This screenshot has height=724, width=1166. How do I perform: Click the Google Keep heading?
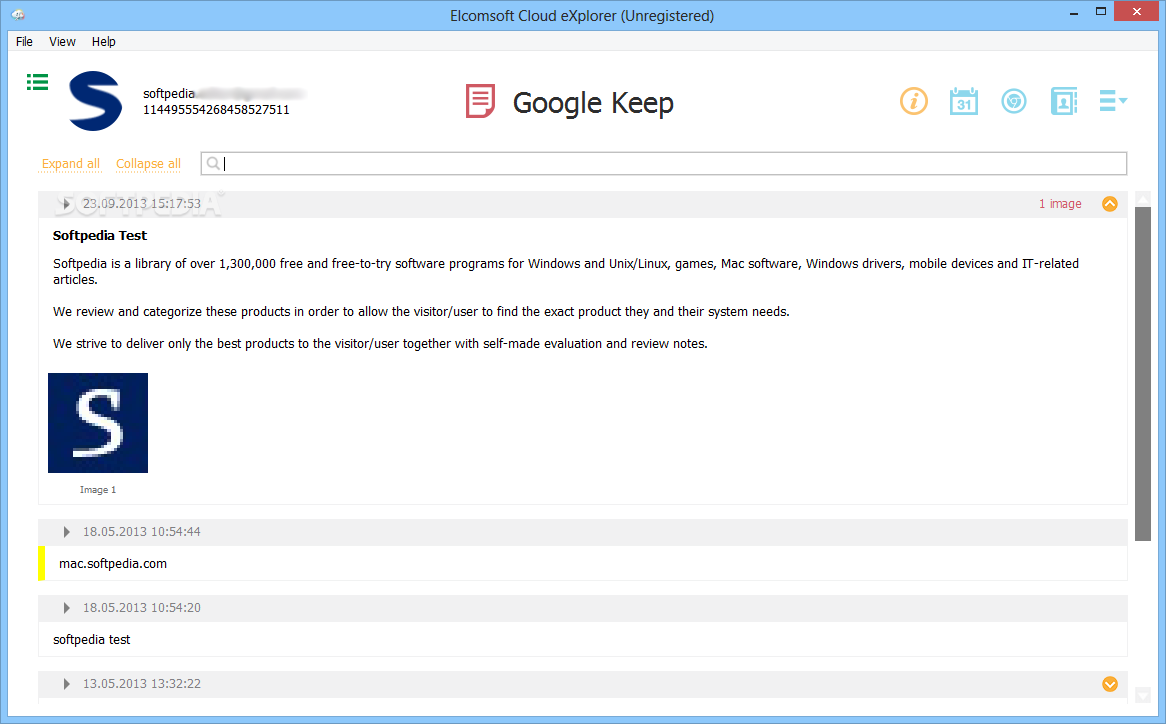pyautogui.click(x=593, y=103)
